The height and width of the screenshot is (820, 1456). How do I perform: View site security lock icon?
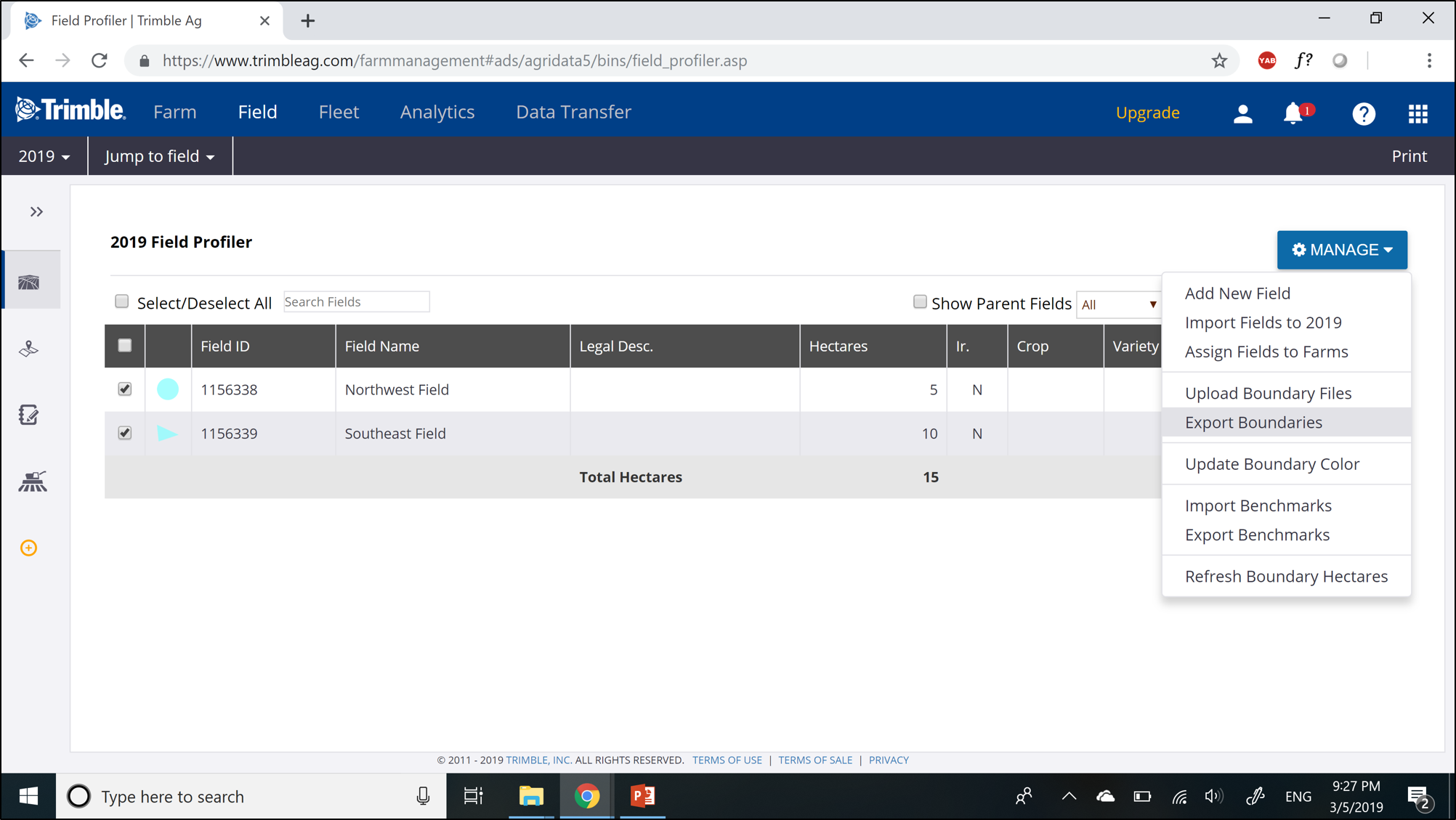[x=145, y=61]
